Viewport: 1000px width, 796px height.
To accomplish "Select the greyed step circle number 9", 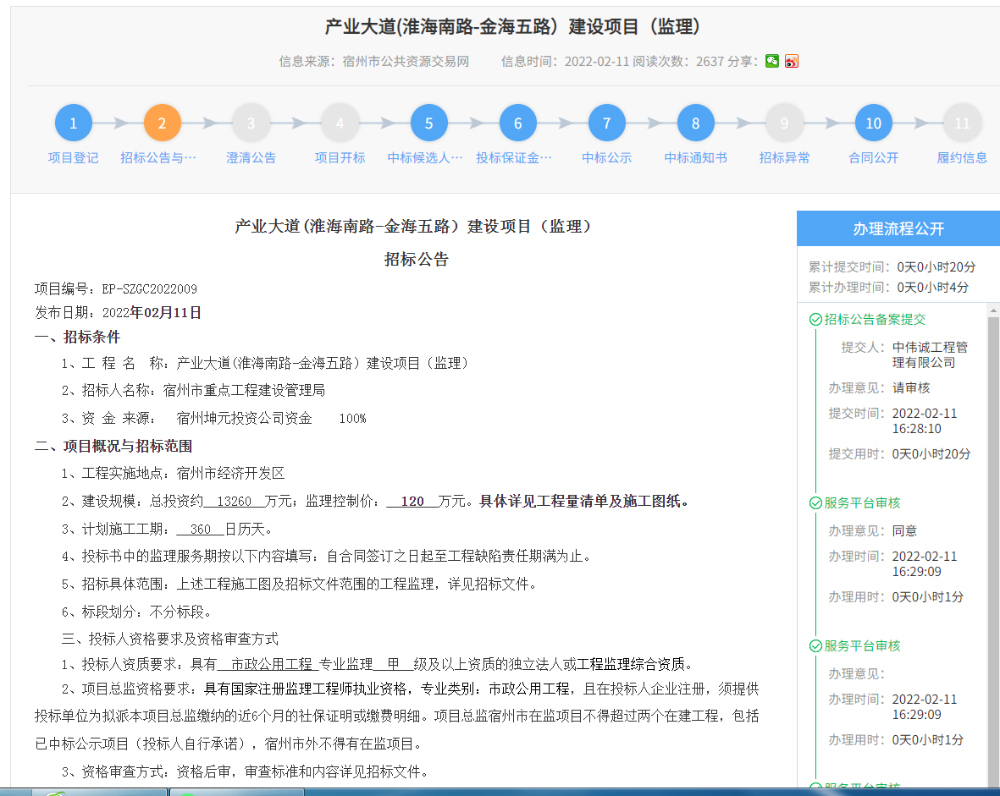I will click(784, 123).
